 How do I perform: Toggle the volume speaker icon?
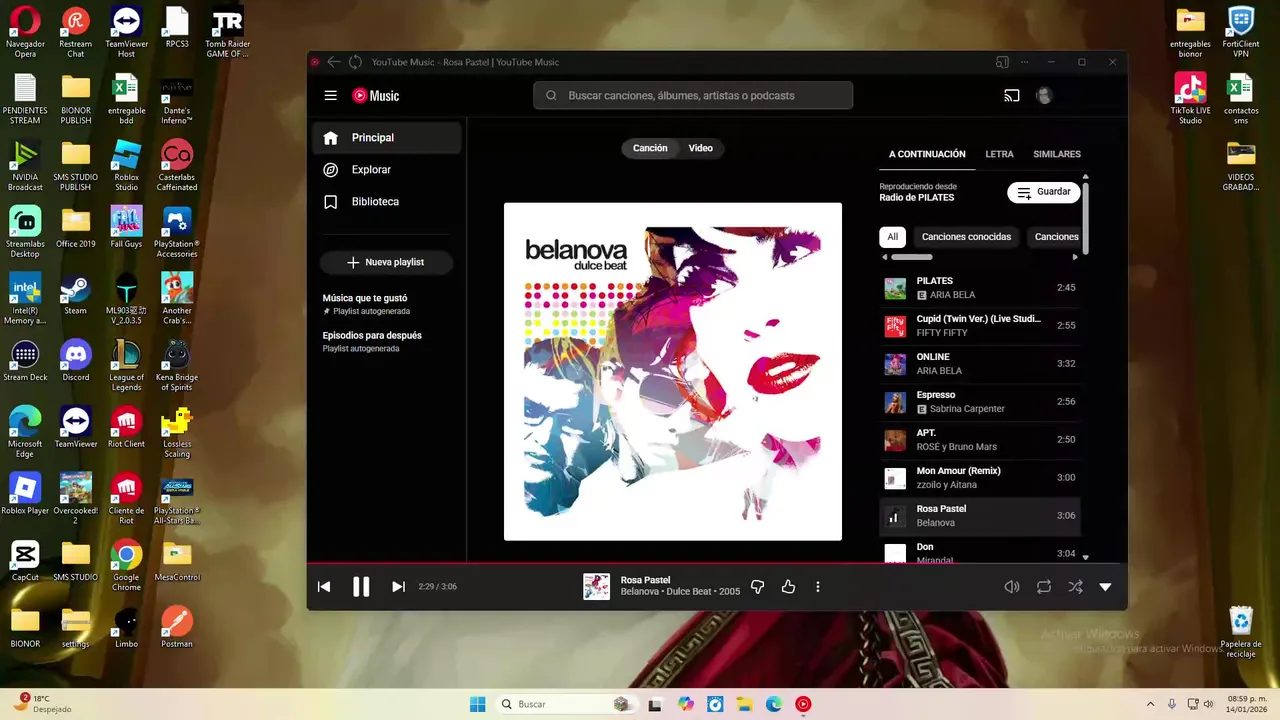(x=1012, y=587)
